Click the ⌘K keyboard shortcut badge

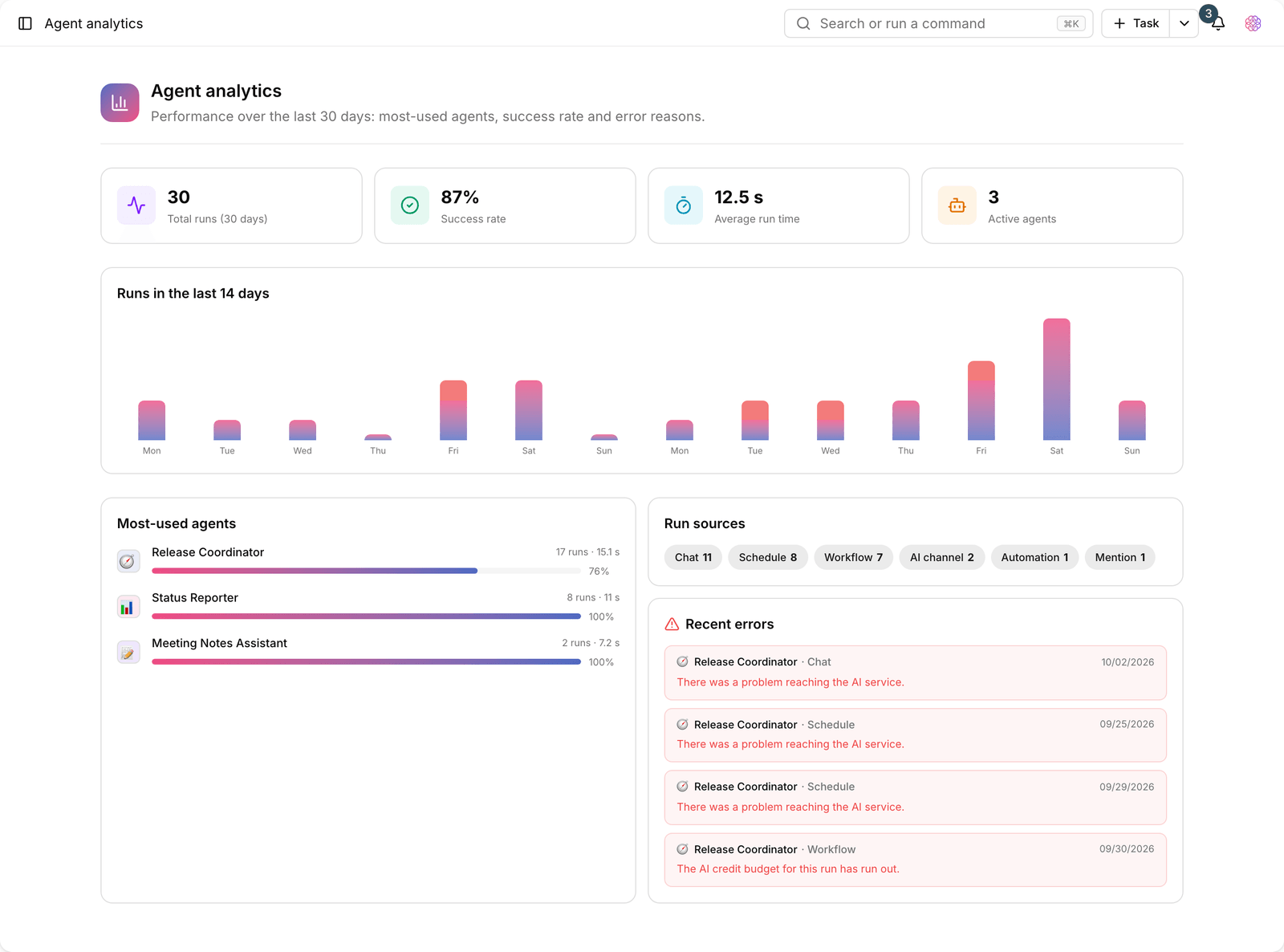pos(1071,24)
